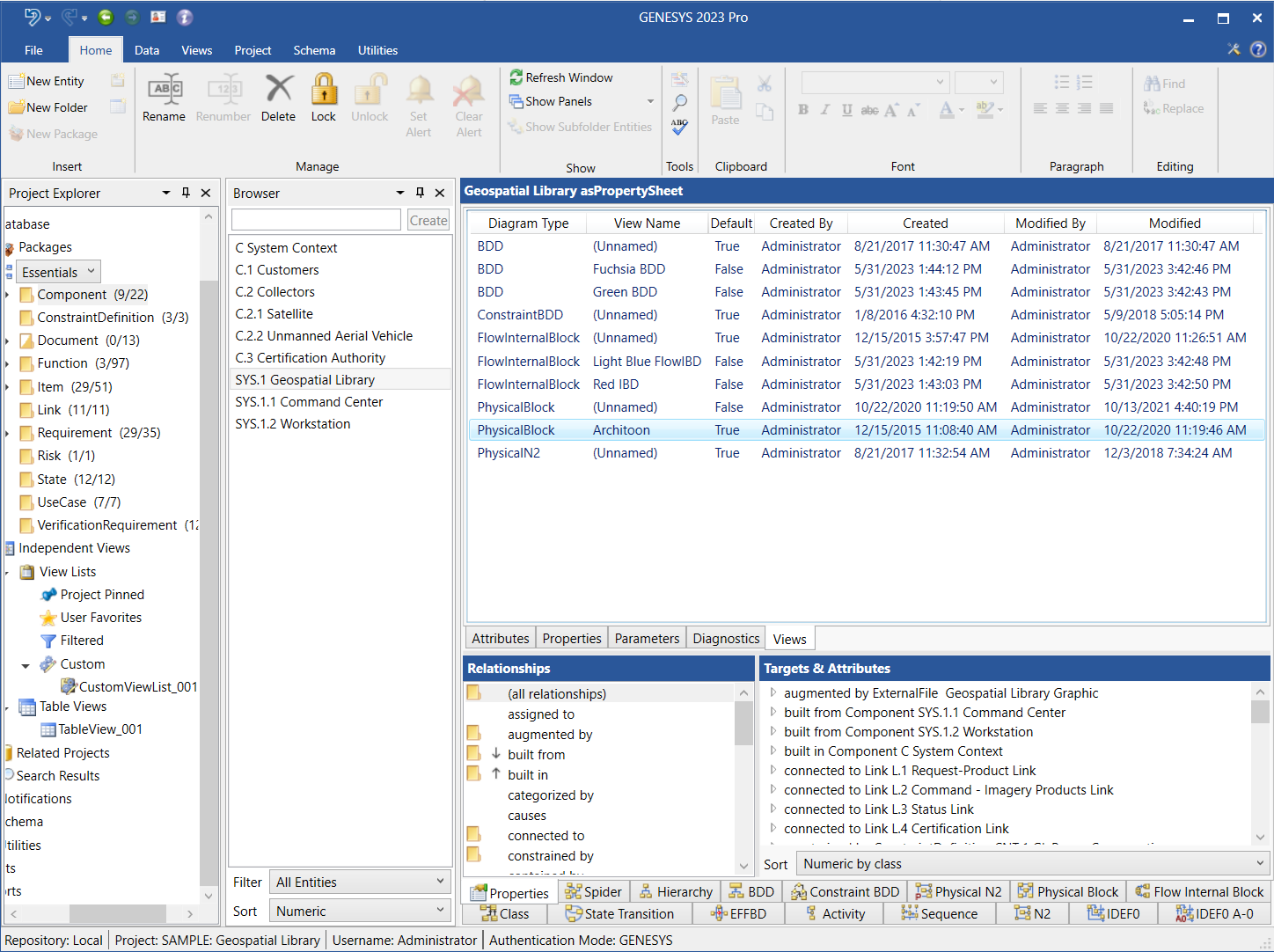Viewport: 1274px width, 952px height.
Task: Click the Browser search input field
Action: click(x=316, y=220)
